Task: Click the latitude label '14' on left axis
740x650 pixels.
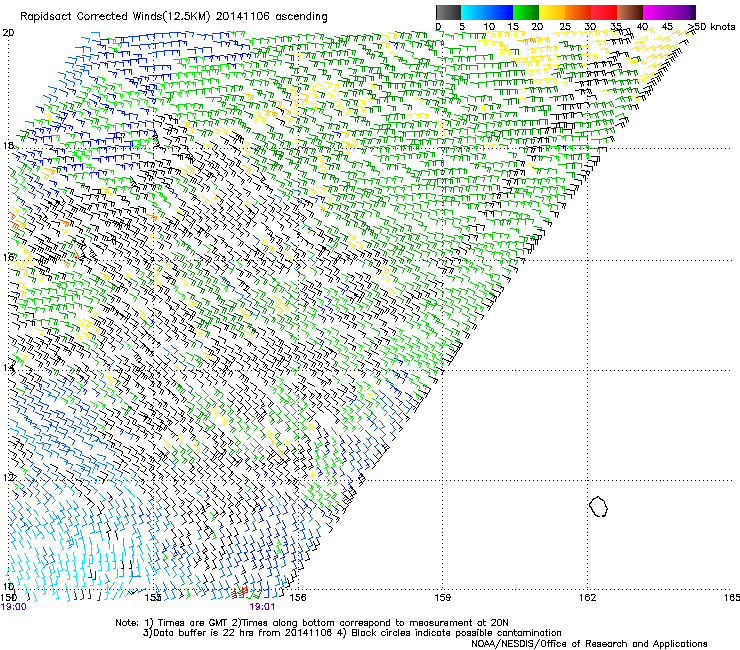Action: [8, 367]
